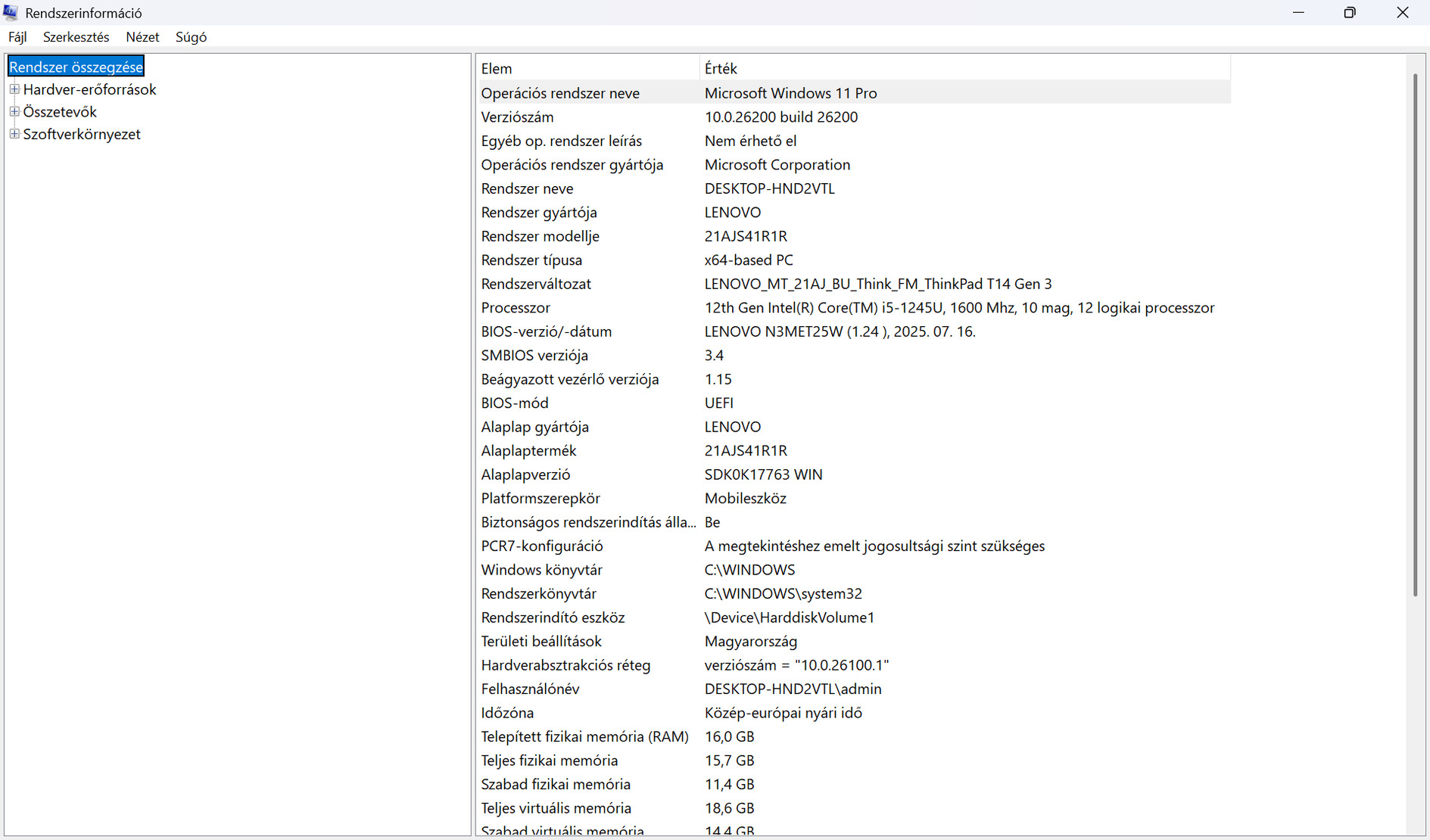Click the Elem column header
This screenshot has height=840, width=1430.
pyautogui.click(x=589, y=68)
